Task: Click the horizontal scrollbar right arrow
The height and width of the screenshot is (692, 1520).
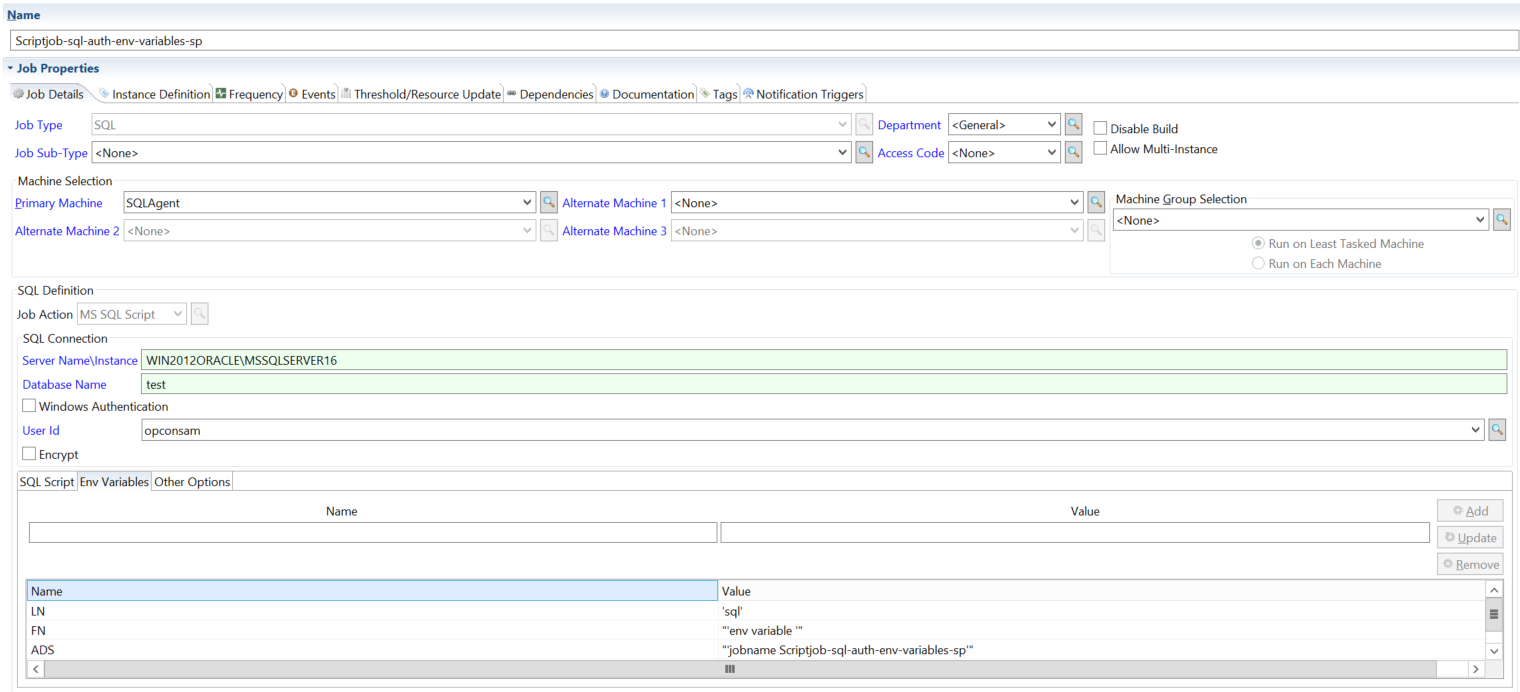Action: [x=1475, y=669]
